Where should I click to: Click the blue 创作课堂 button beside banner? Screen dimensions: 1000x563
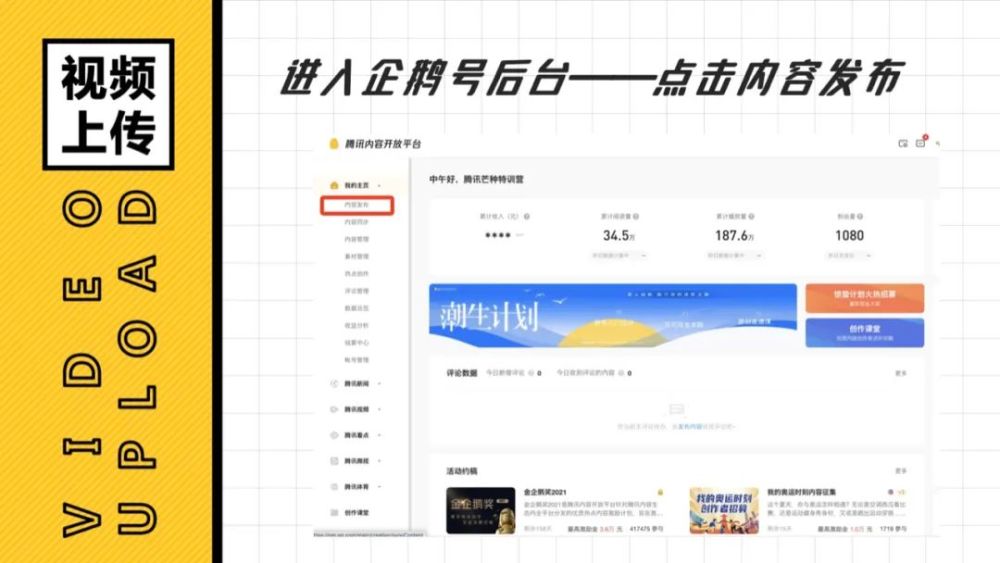tap(864, 332)
